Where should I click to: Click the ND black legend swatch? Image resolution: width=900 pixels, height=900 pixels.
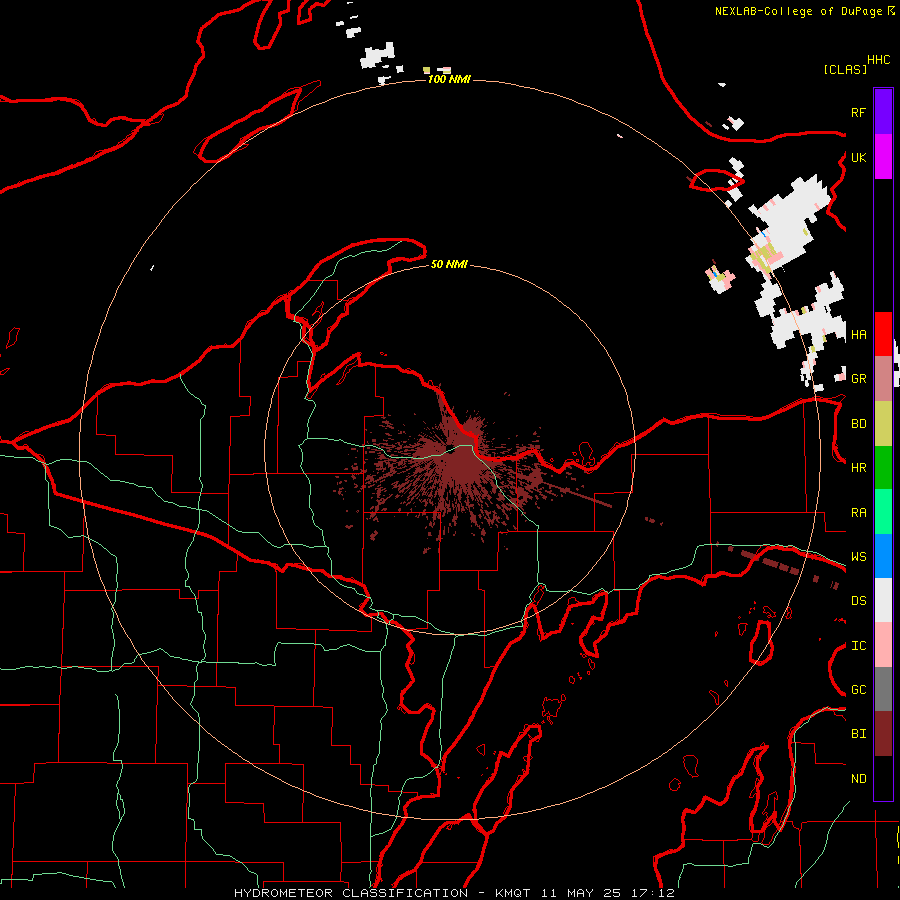coord(883,778)
